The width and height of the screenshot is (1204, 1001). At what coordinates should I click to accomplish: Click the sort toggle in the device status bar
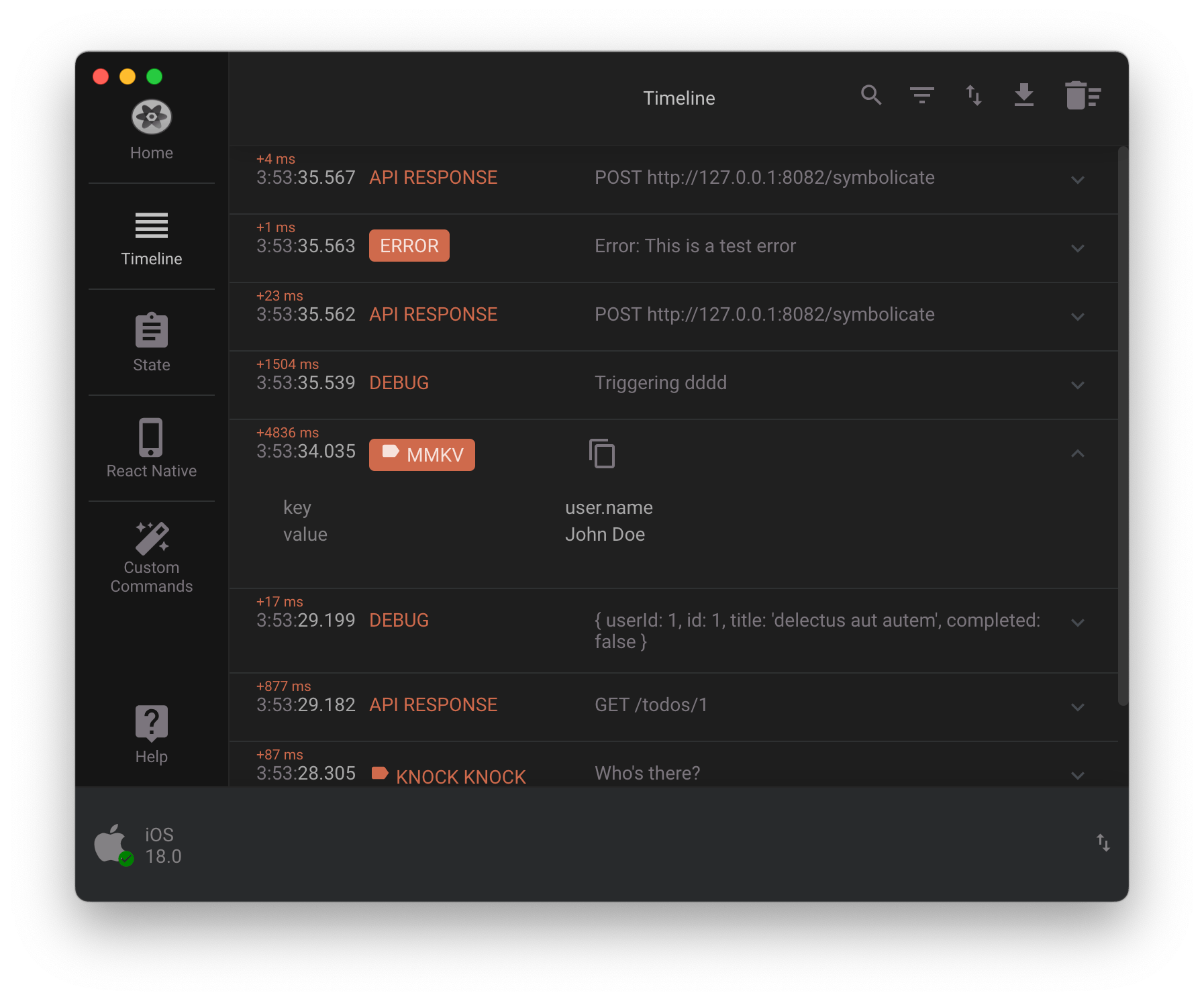pyautogui.click(x=1103, y=843)
